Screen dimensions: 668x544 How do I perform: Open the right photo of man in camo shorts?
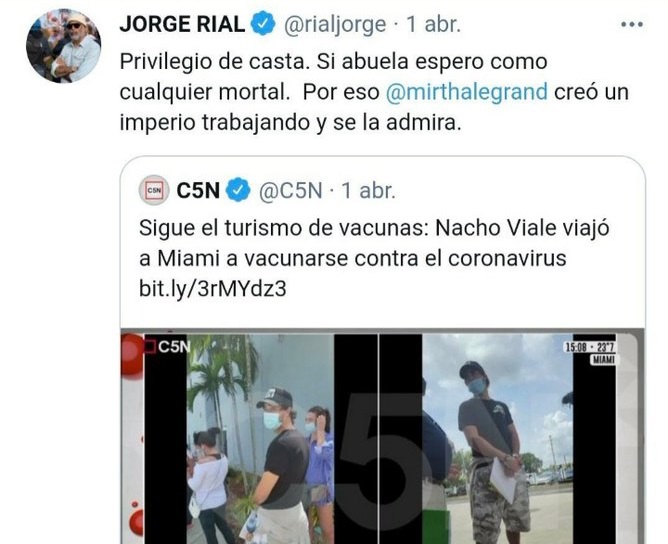(x=497, y=439)
